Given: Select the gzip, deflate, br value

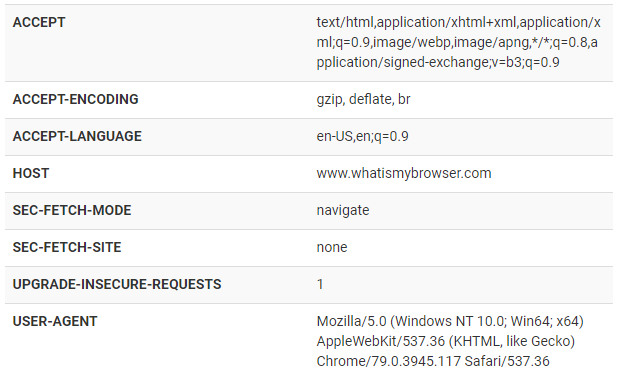Looking at the screenshot, I should pyautogui.click(x=363, y=99).
